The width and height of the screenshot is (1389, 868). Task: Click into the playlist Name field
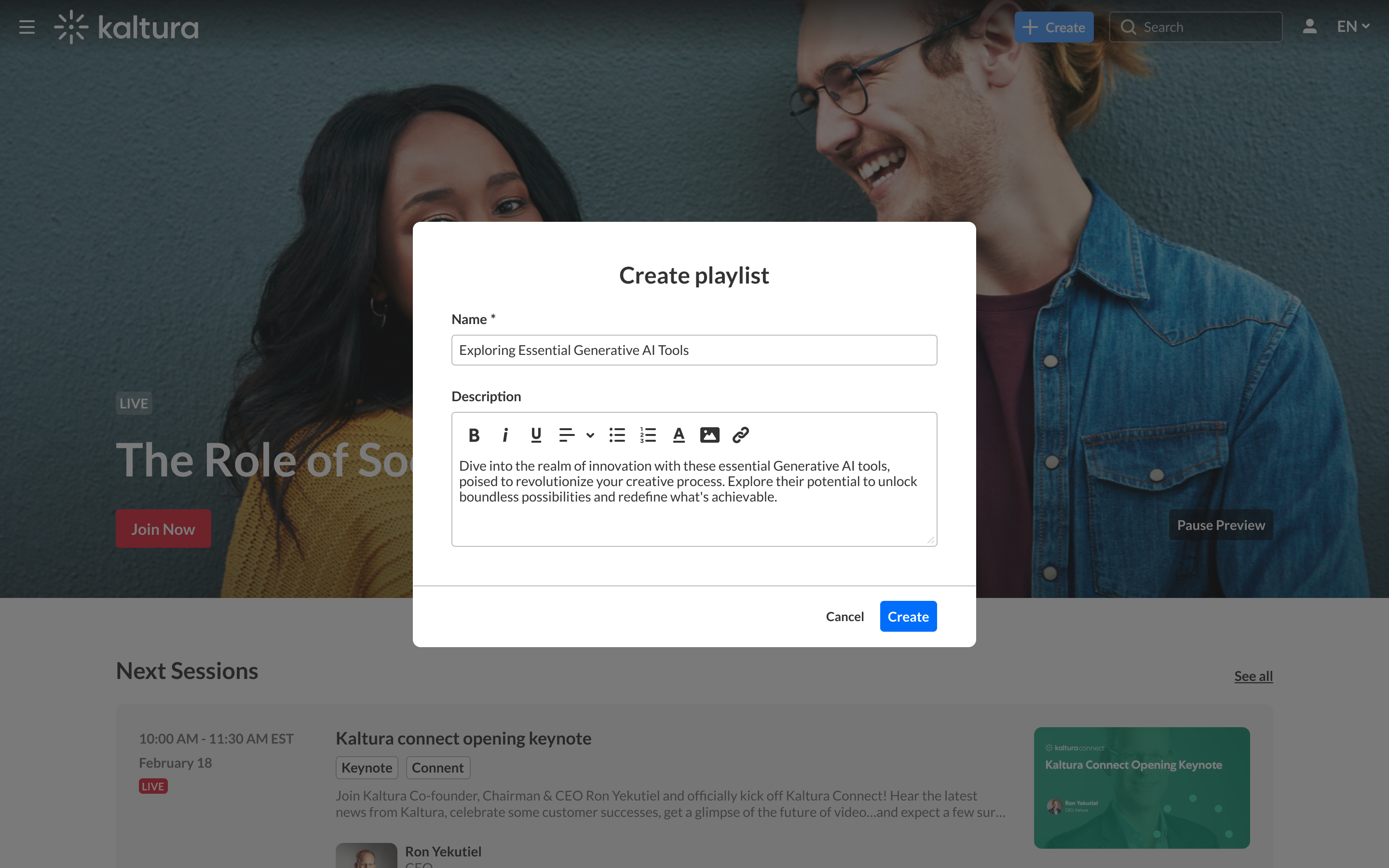click(694, 350)
